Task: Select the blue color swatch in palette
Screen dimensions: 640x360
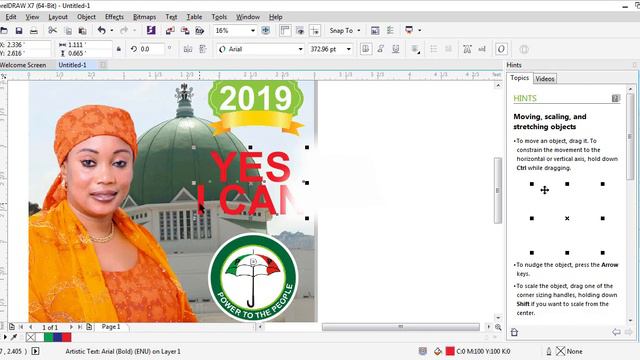Action: 58,337
